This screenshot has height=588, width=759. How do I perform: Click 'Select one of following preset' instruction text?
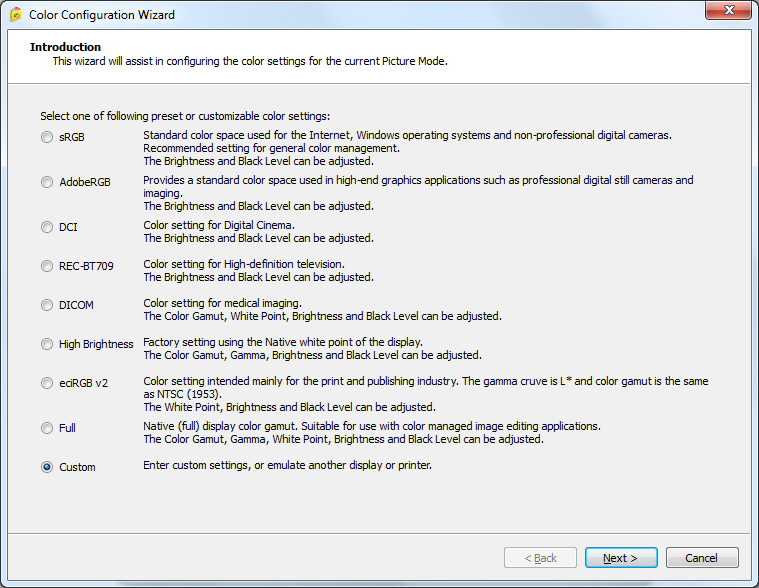[x=185, y=116]
